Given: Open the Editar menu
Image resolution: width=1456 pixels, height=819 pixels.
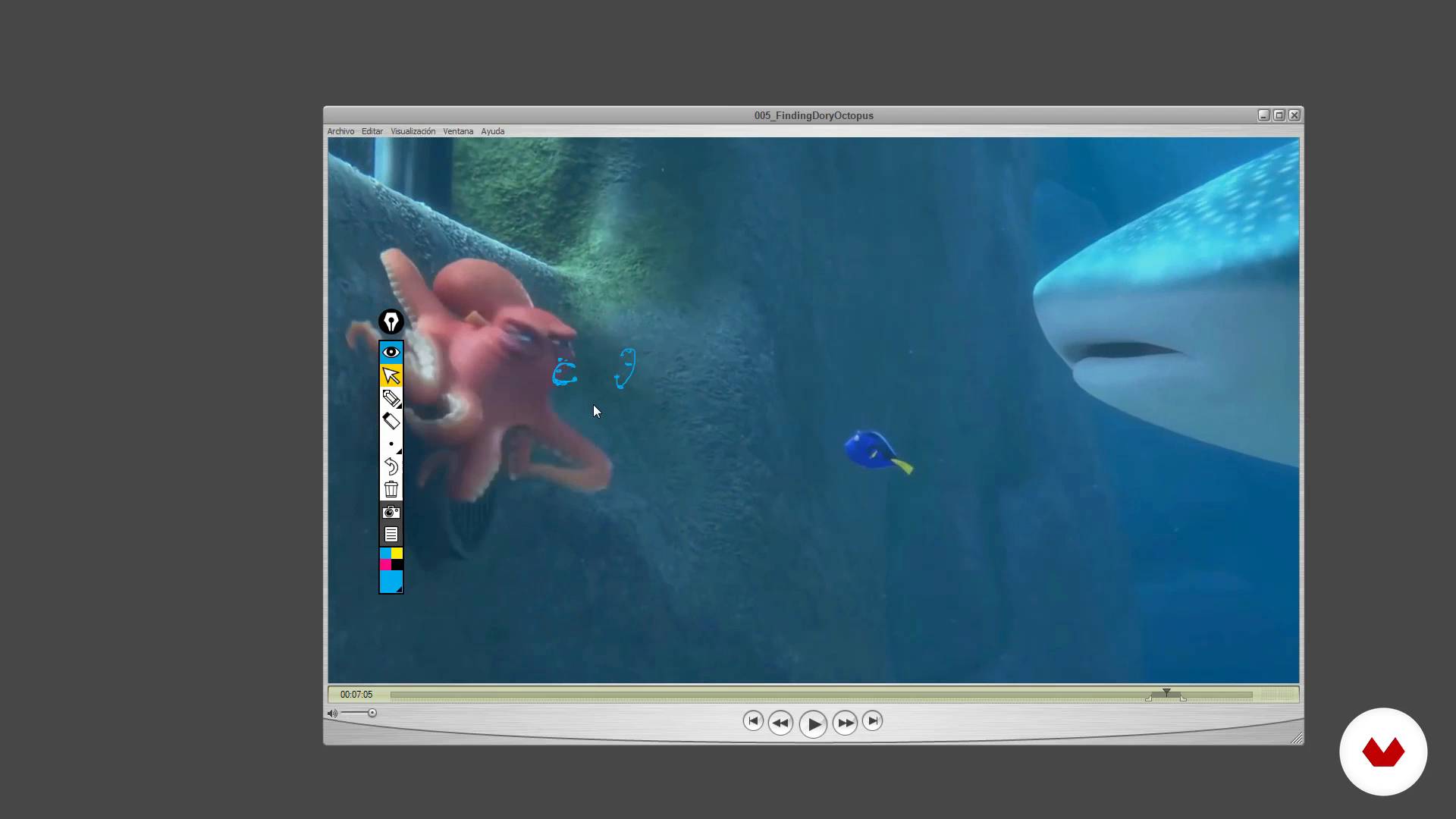Looking at the screenshot, I should tap(372, 131).
